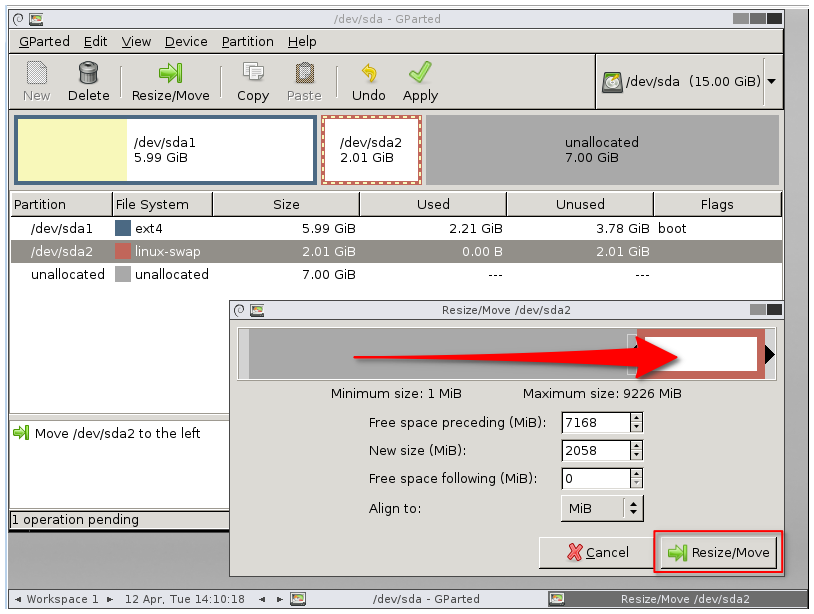Open the device selector dropdown arrow
Image resolution: width=814 pixels, height=614 pixels.
point(771,81)
